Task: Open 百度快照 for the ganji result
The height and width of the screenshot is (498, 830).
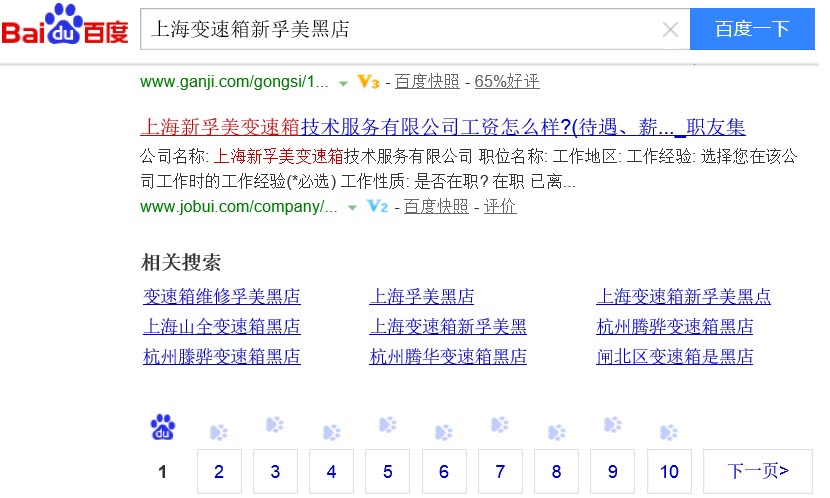Action: pyautogui.click(x=427, y=82)
